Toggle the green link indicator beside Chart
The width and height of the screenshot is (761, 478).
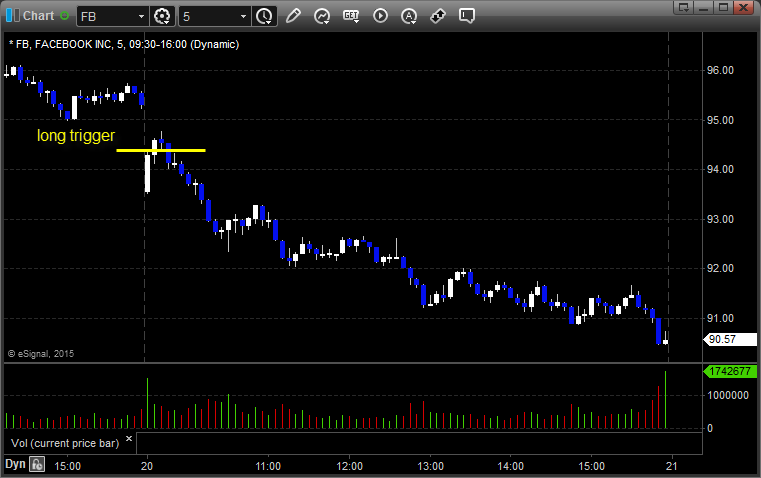(65, 16)
